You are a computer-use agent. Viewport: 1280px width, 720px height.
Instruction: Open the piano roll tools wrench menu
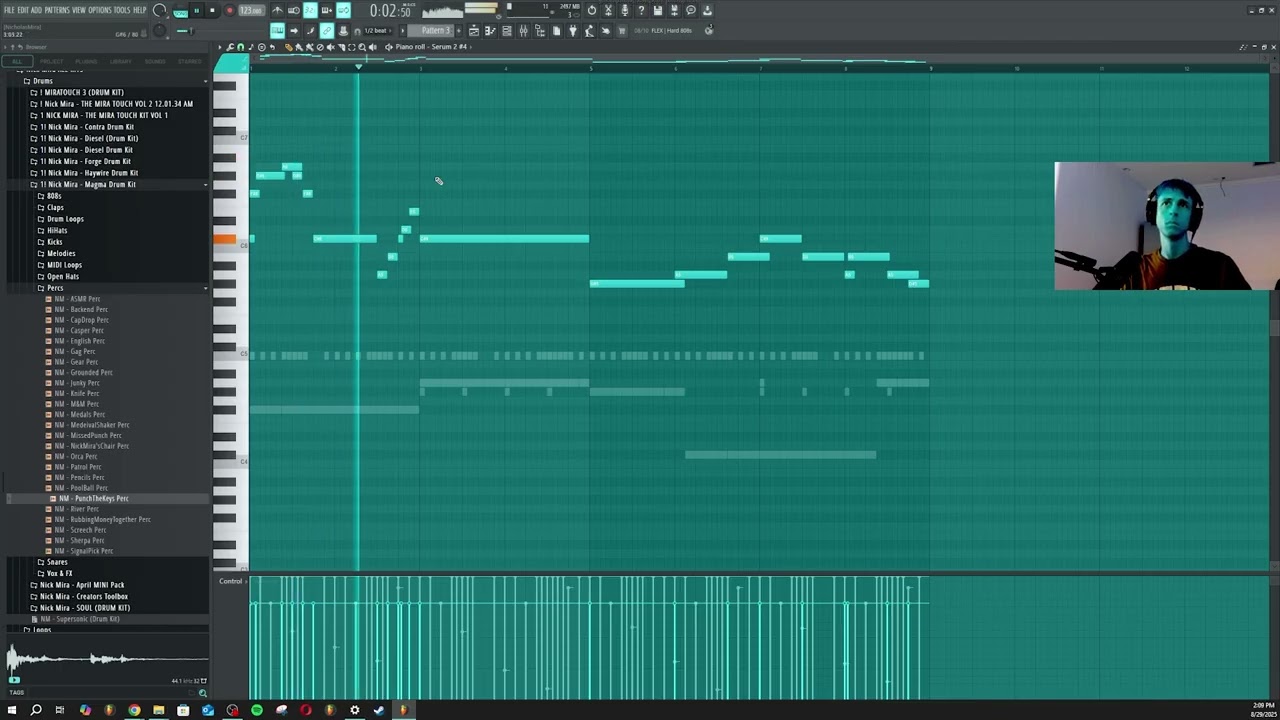230,47
